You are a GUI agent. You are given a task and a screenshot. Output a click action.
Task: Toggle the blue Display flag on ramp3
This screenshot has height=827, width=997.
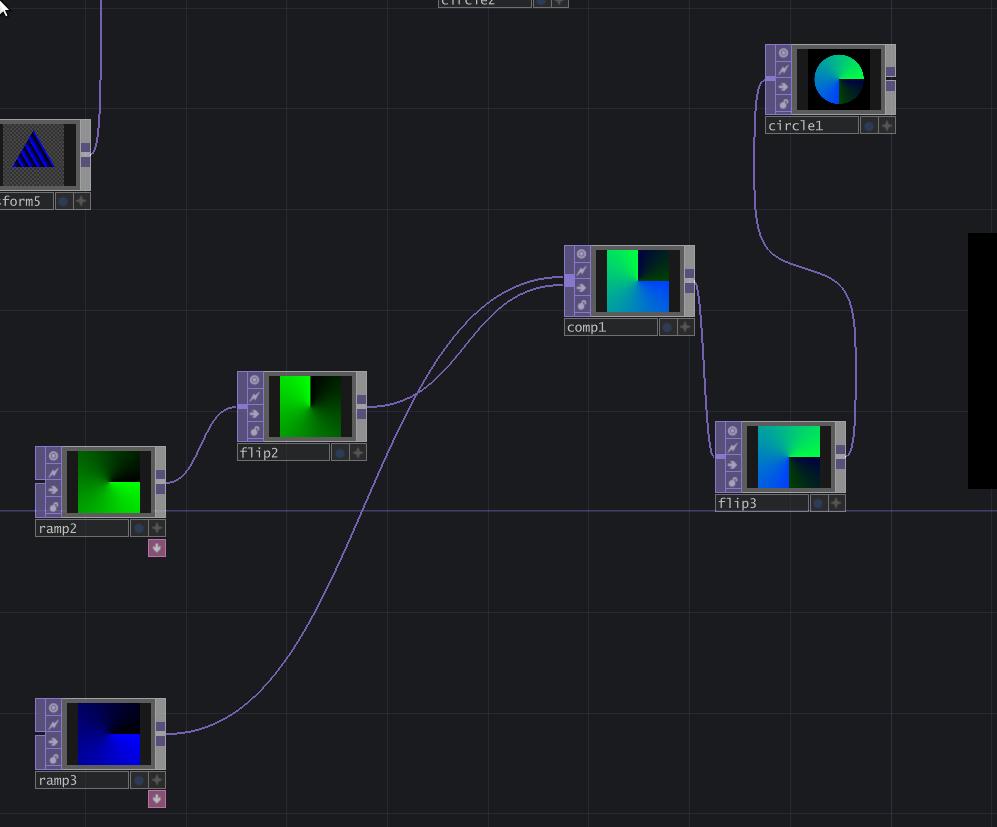click(x=139, y=780)
